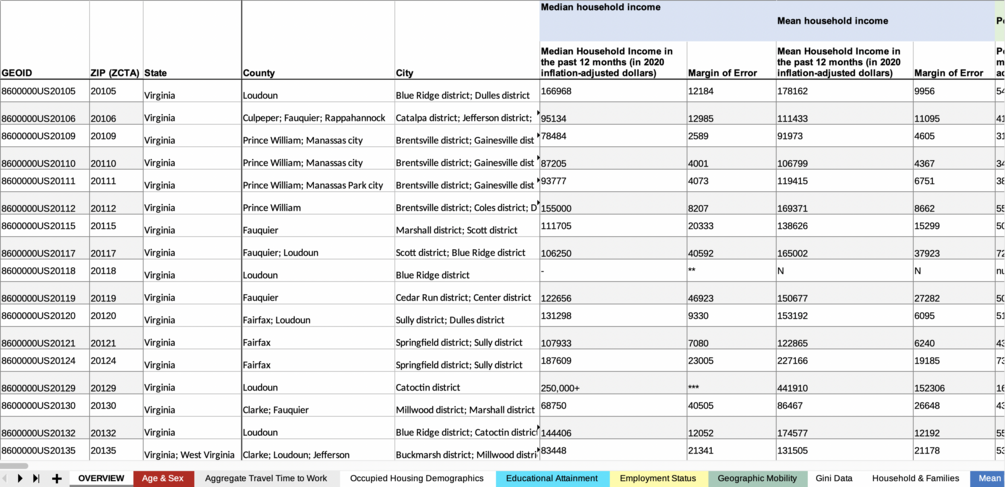The width and height of the screenshot is (1005, 487).
Task: Open Occupied Housing Demographics tab
Action: pos(417,479)
